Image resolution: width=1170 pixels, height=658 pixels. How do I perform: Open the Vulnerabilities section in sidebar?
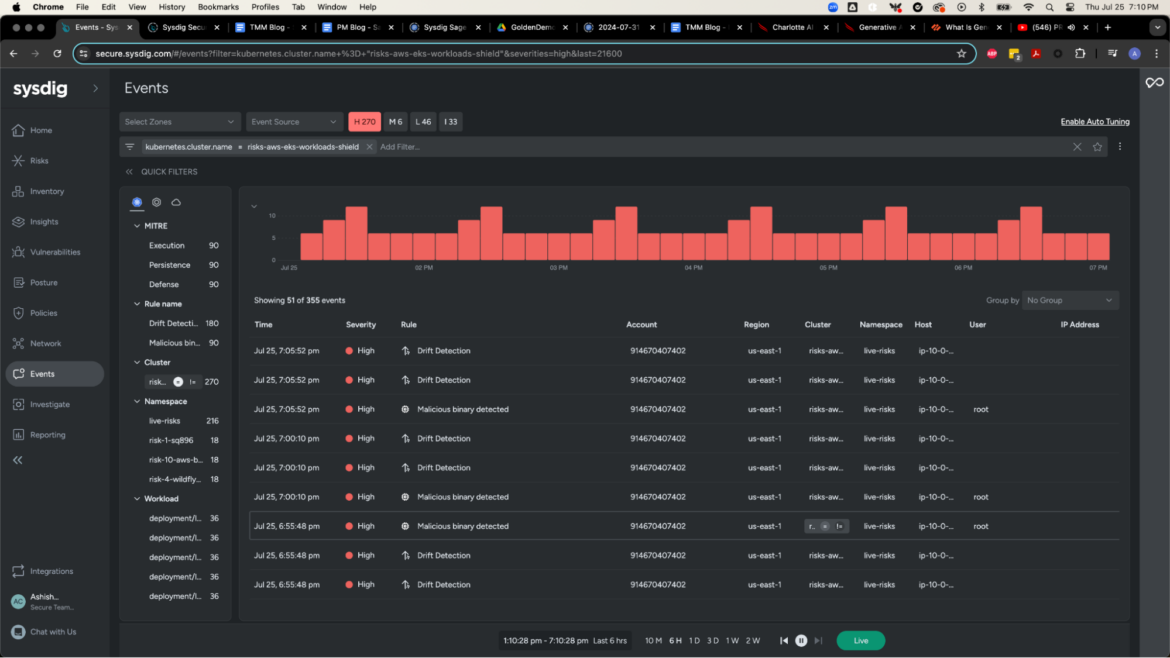coord(55,252)
